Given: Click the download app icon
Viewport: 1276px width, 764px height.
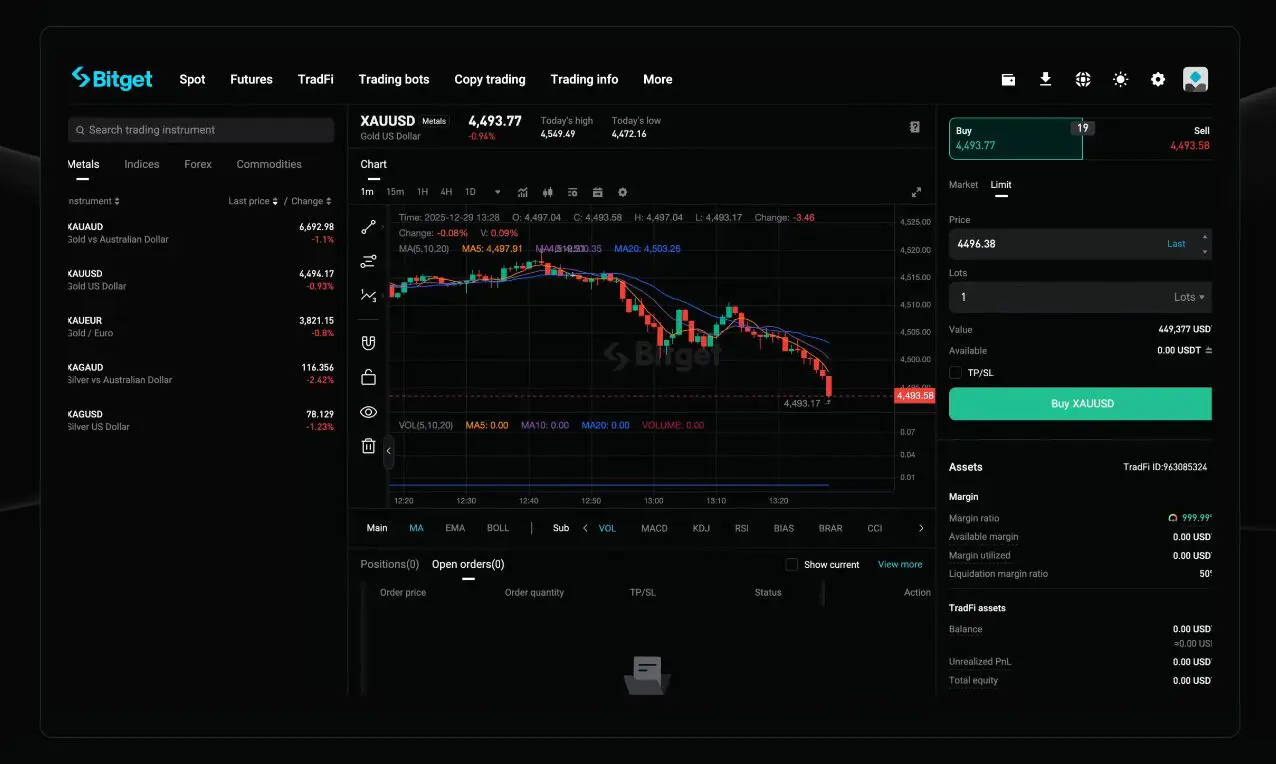Looking at the screenshot, I should 1045,79.
